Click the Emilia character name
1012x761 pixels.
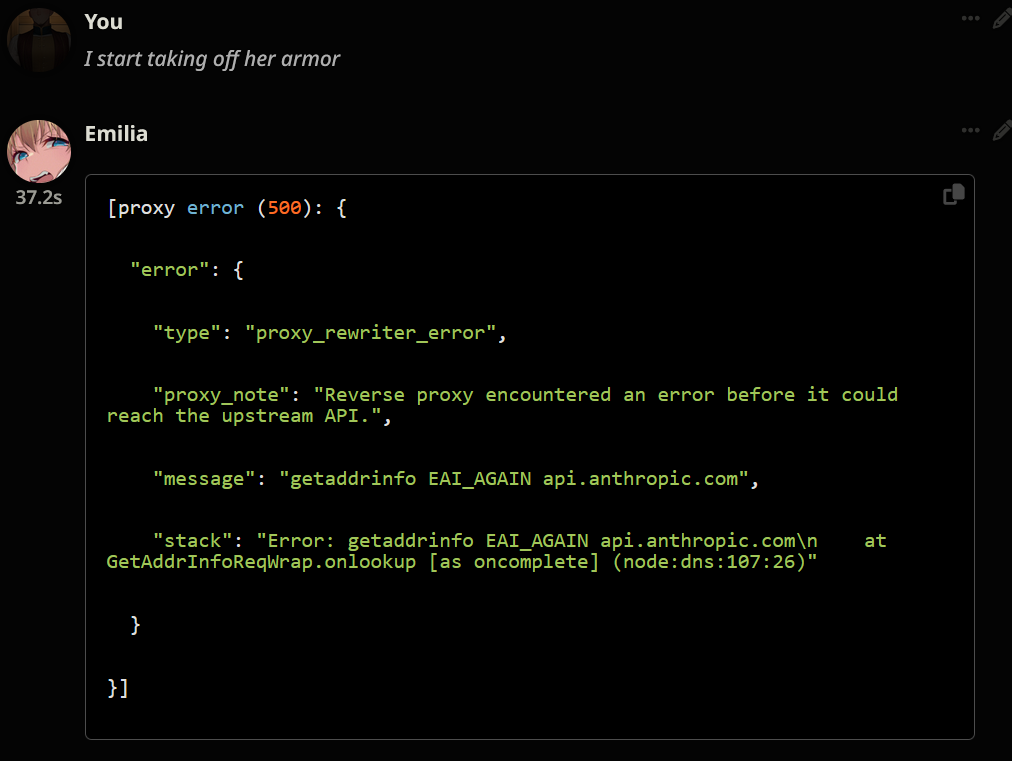[x=116, y=133]
